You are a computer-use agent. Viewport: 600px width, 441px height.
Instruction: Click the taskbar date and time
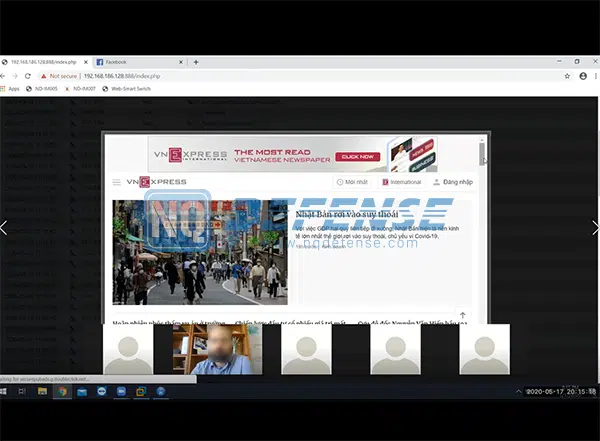(x=561, y=392)
